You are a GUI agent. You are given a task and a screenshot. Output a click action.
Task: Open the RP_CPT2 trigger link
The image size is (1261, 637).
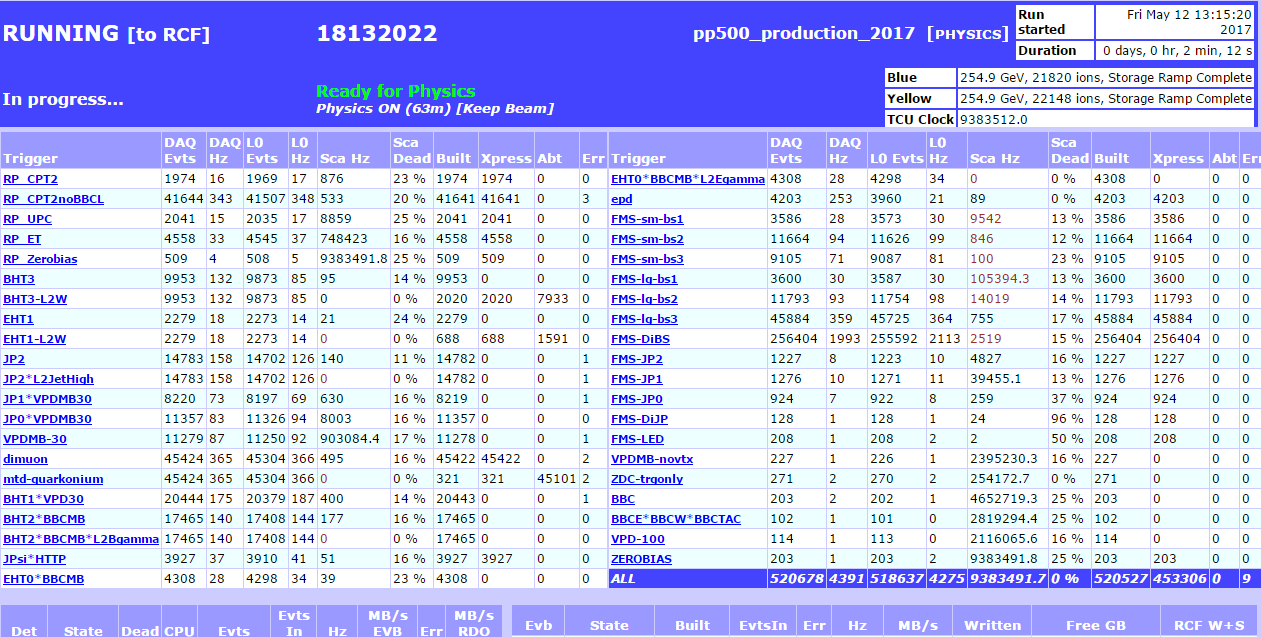(30, 179)
